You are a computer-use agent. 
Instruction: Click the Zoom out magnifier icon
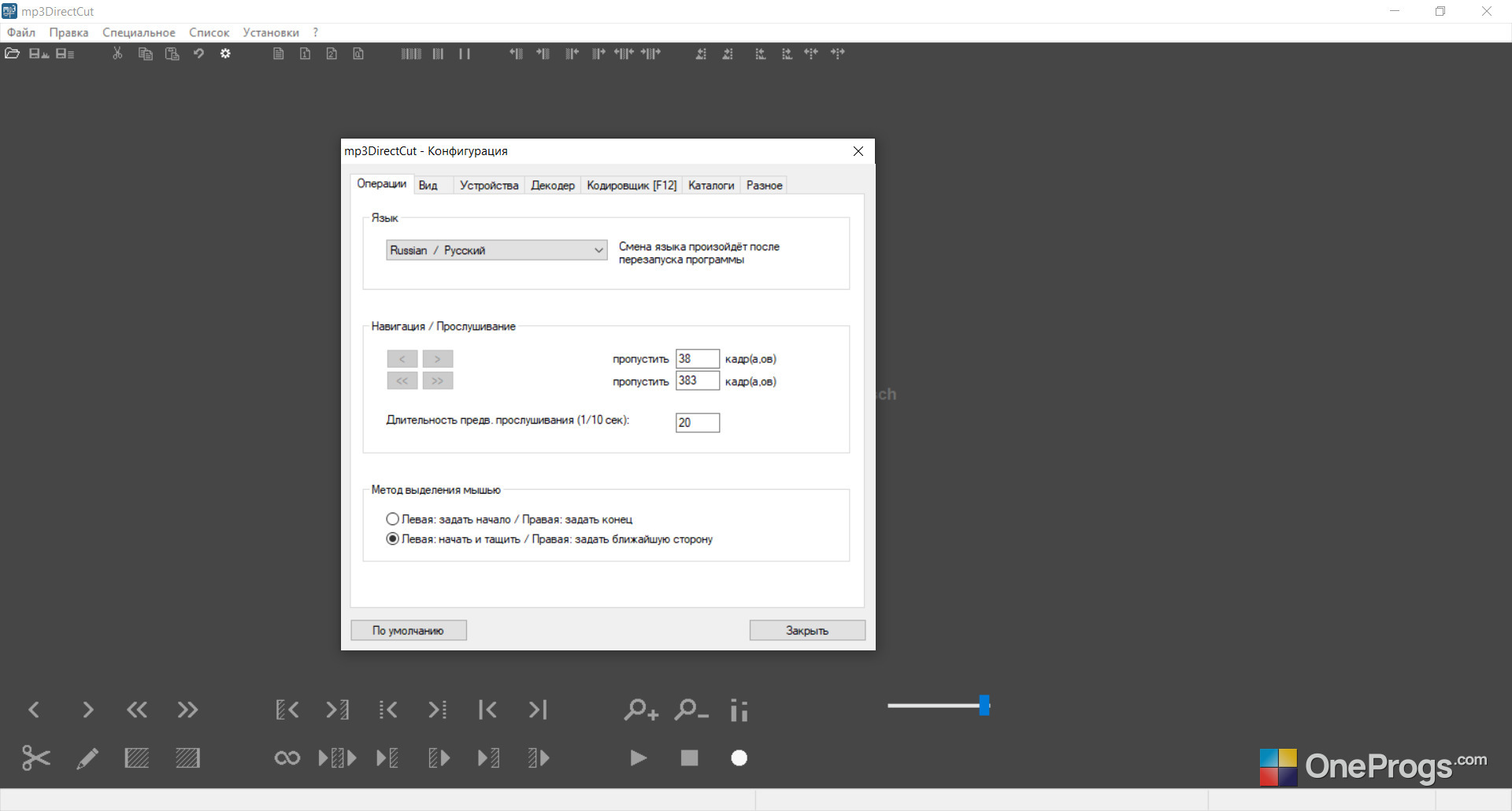[x=691, y=709]
